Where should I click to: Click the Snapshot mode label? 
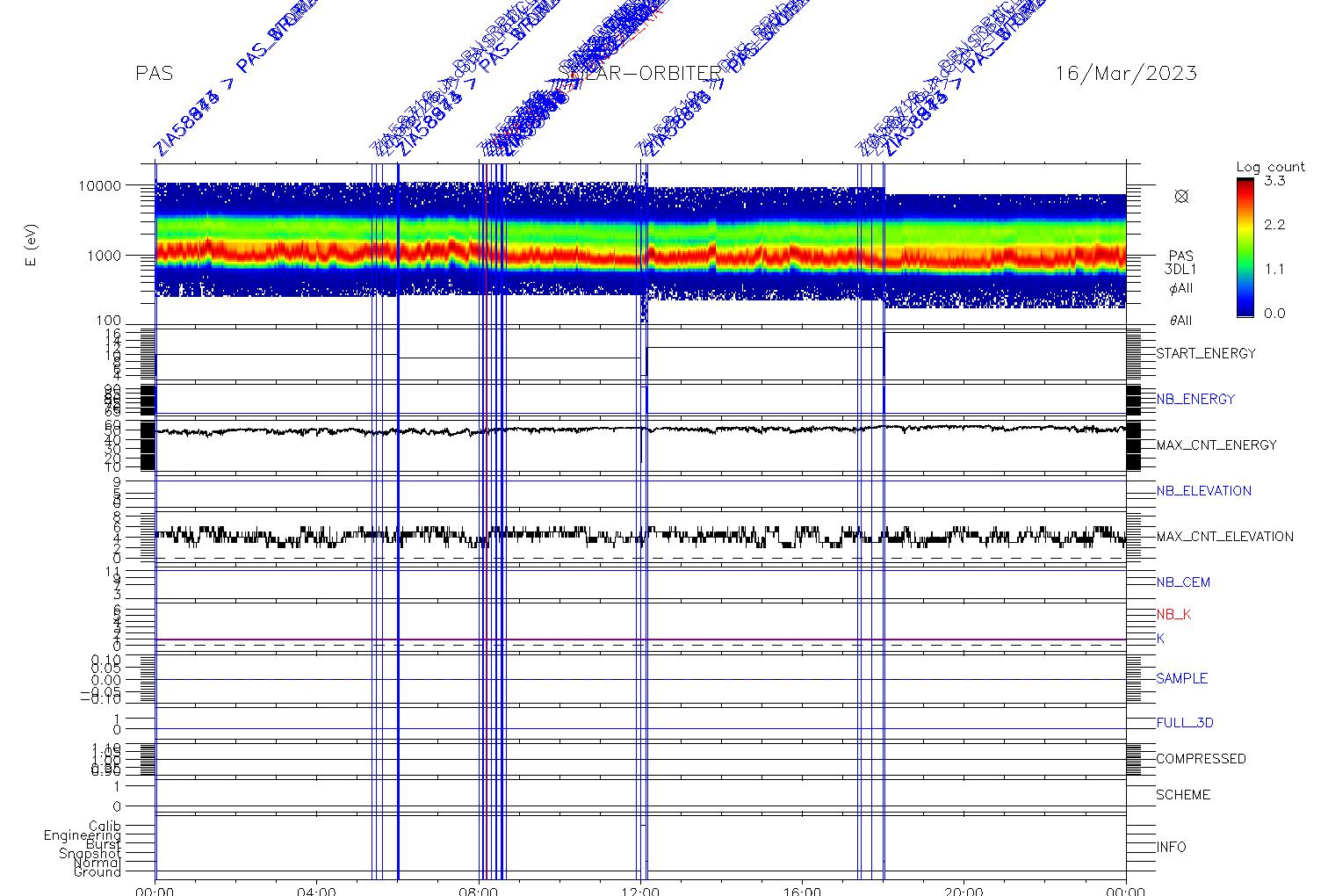pos(90,854)
